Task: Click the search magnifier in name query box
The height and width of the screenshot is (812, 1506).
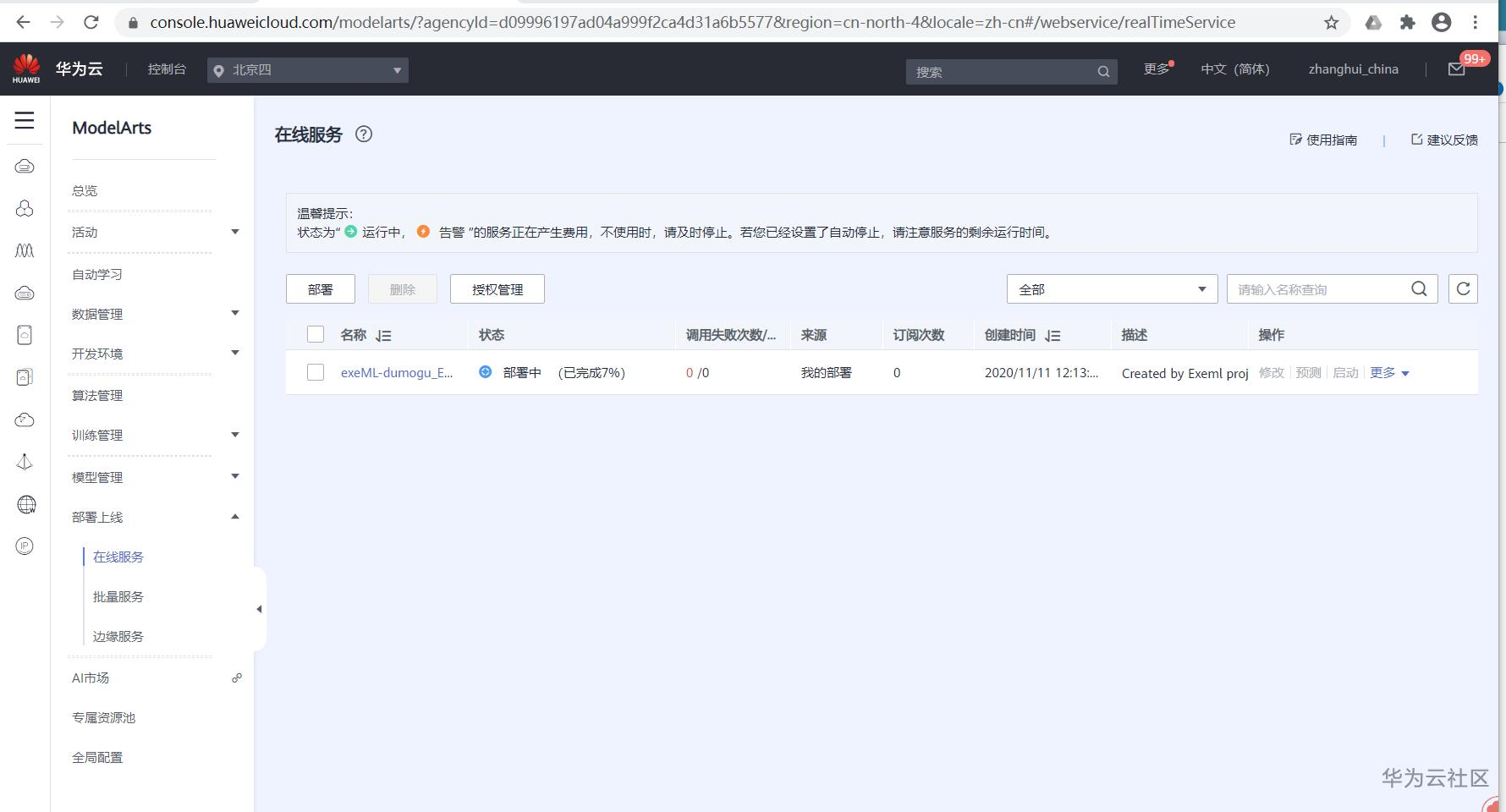Action: click(x=1419, y=288)
